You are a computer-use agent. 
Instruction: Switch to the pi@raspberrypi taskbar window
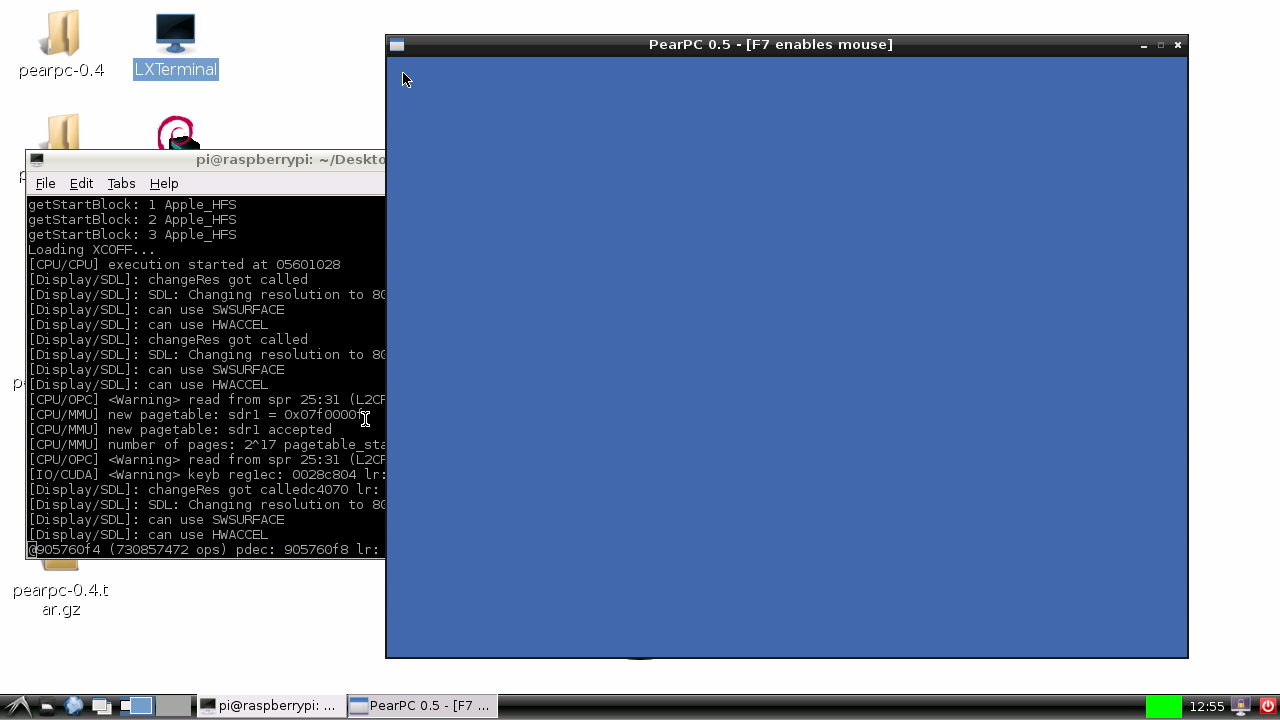[270, 707]
